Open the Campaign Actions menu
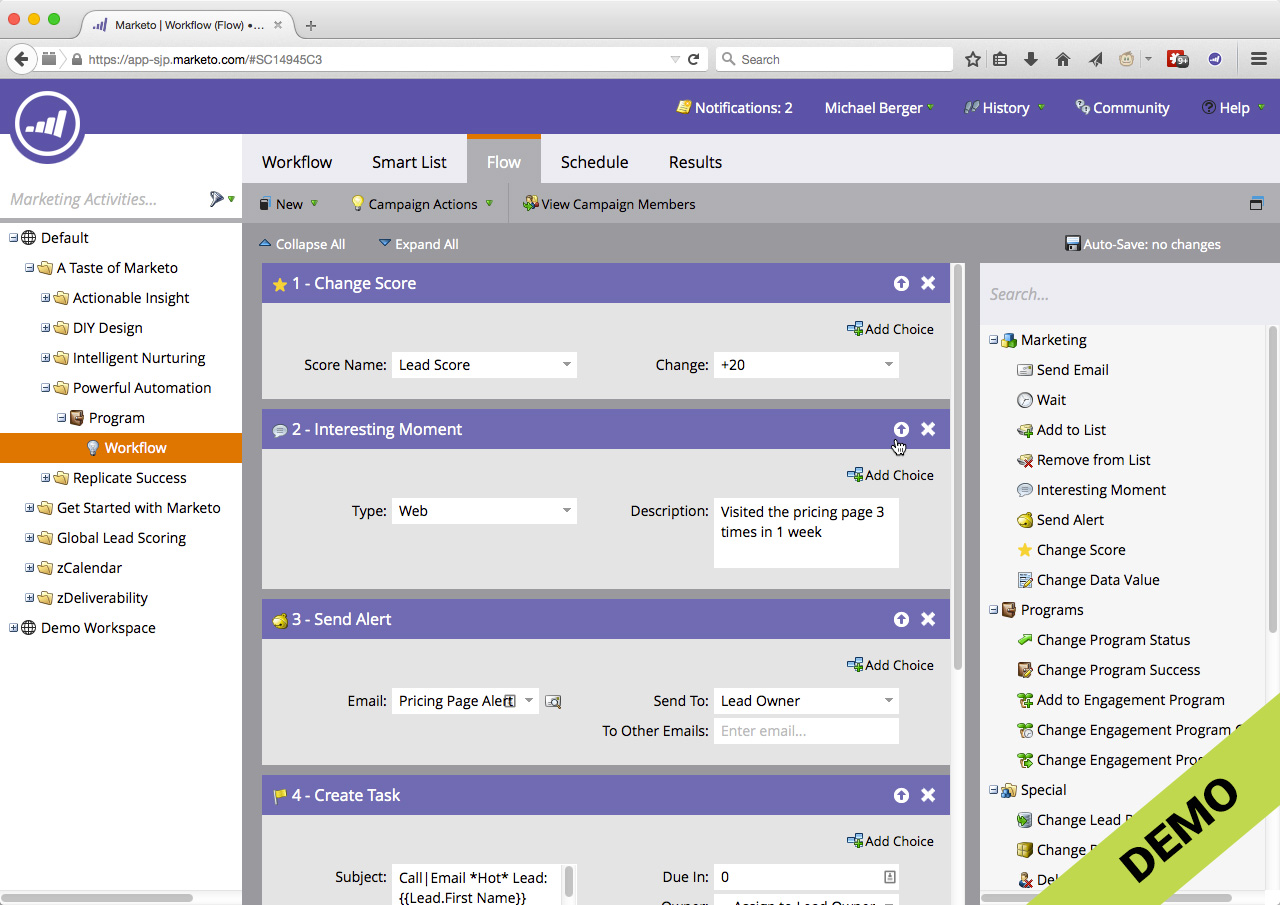The width and height of the screenshot is (1280, 905). coord(422,204)
